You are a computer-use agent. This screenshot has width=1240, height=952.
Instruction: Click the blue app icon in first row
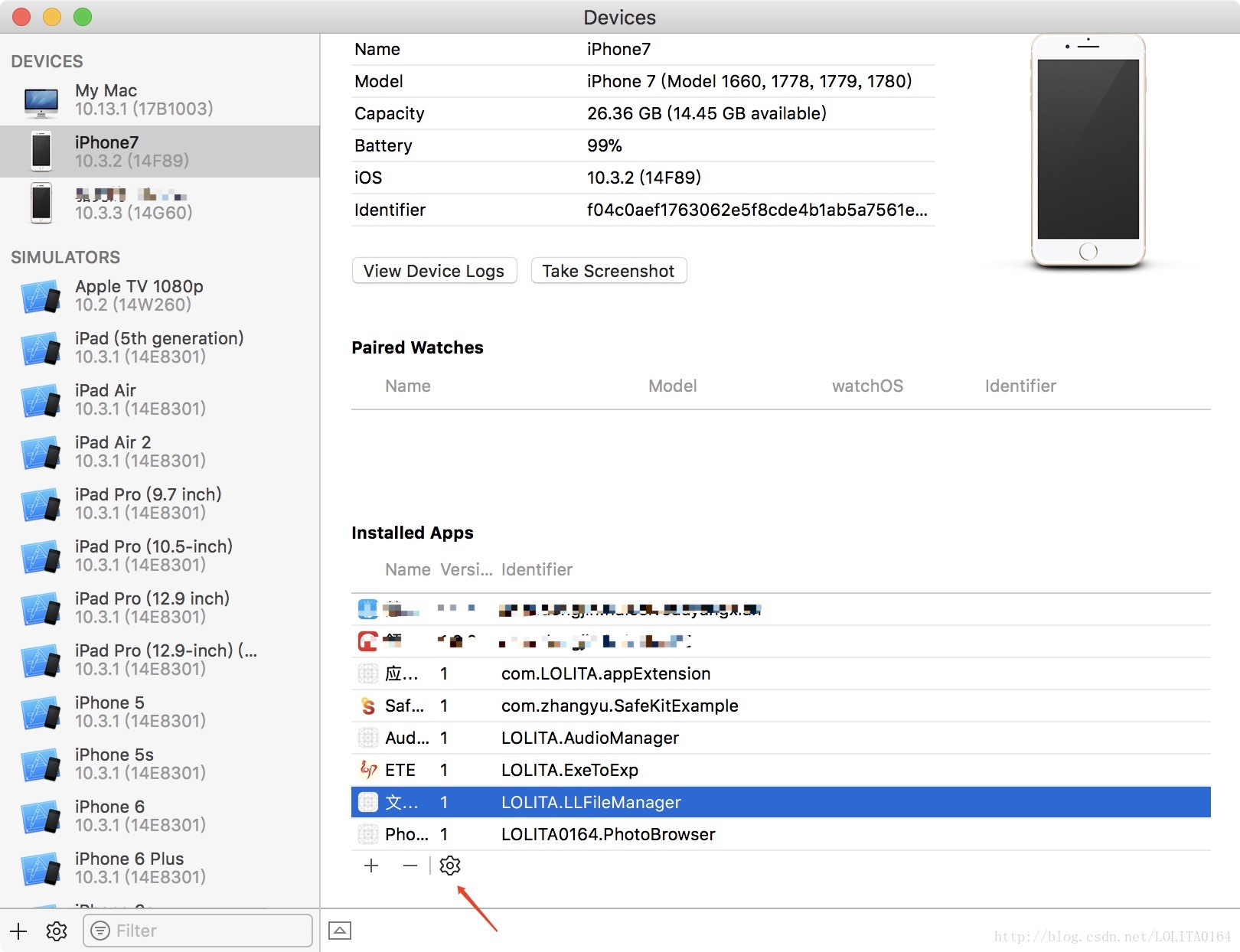tap(368, 609)
